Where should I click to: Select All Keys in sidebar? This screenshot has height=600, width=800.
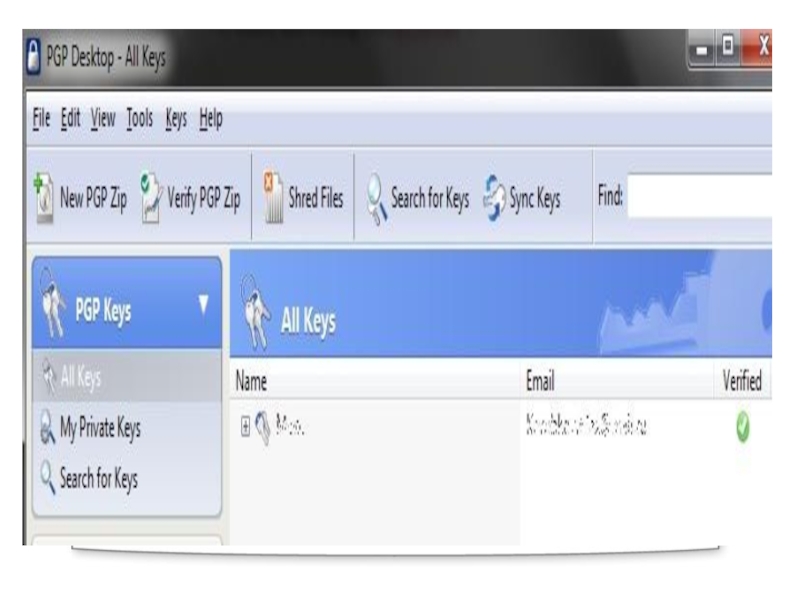(x=127, y=378)
